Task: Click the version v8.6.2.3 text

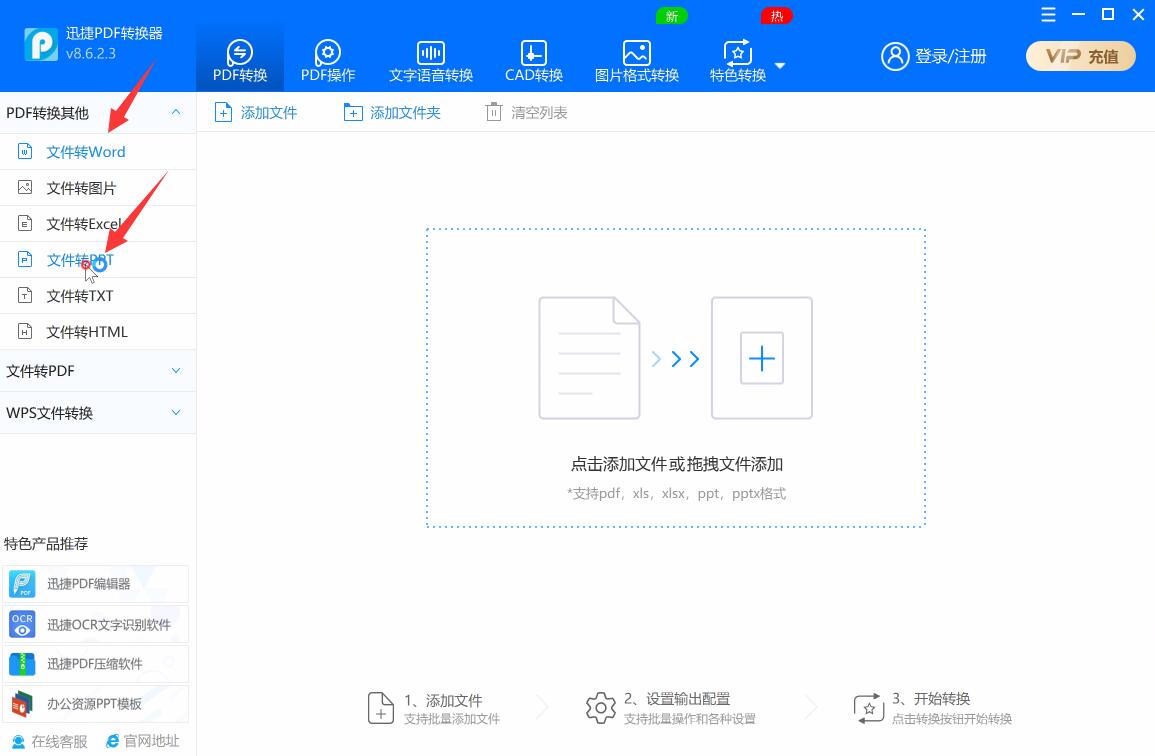Action: pos(91,54)
